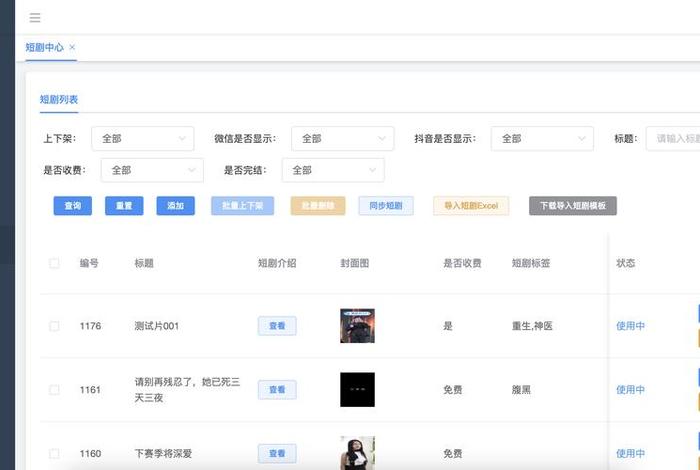Open the 是否收费 filter dropdown

(152, 170)
